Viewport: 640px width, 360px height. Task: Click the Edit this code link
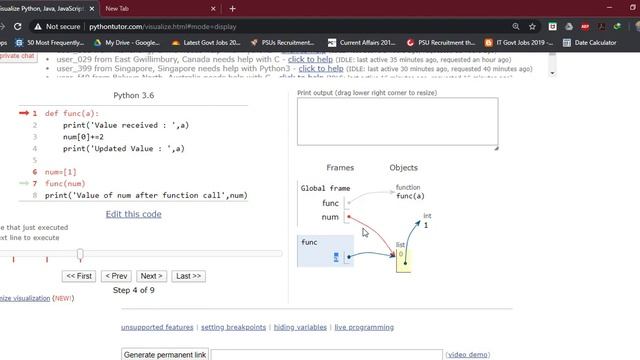pyautogui.click(x=133, y=214)
